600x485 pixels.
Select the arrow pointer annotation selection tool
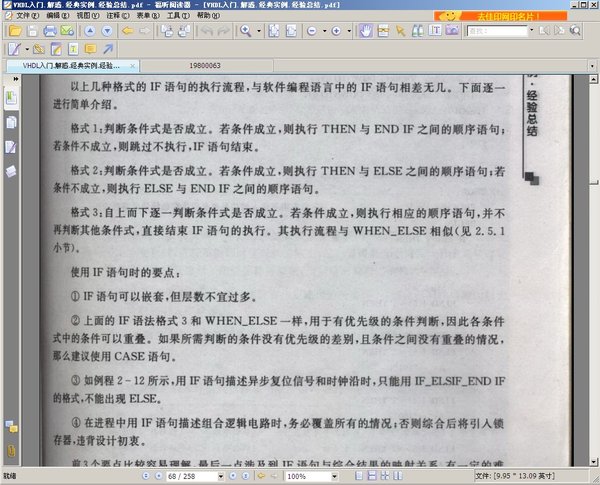[401, 31]
